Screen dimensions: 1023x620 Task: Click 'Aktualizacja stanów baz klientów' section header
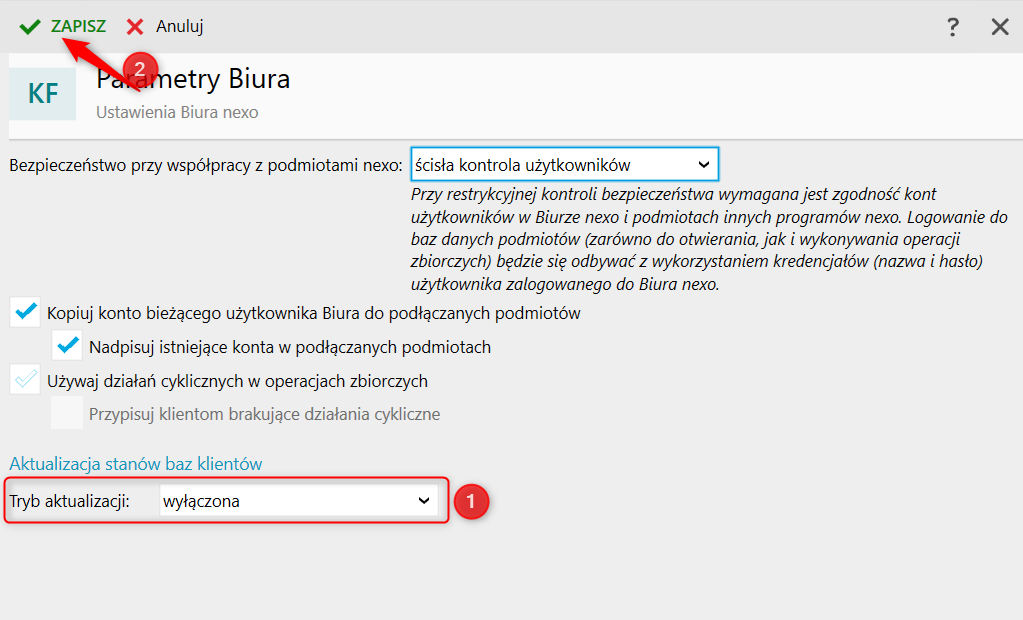(136, 464)
